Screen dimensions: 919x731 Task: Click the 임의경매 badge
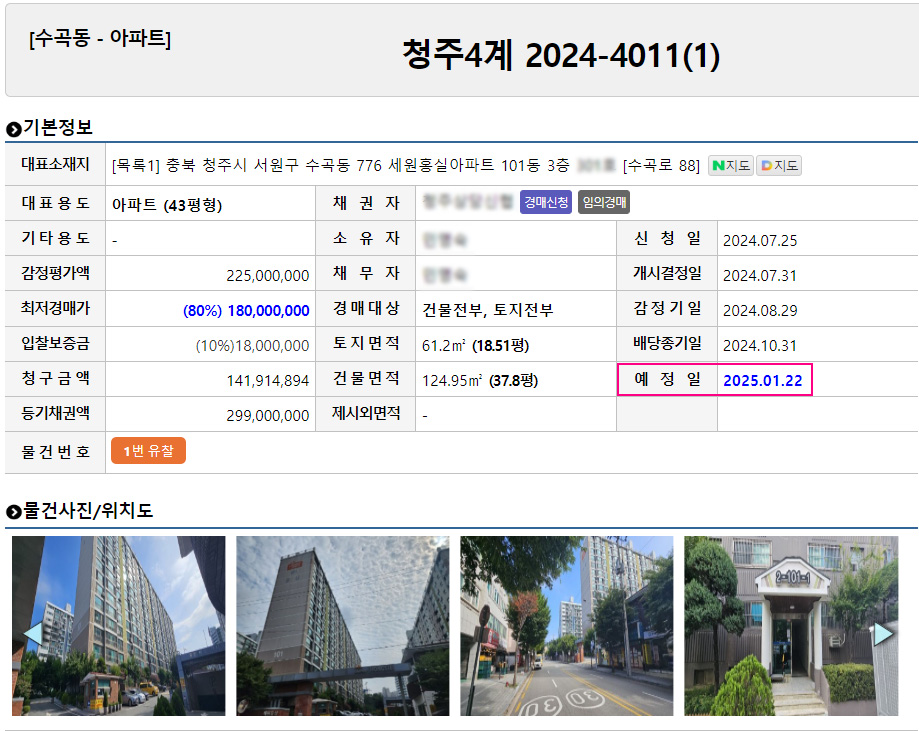pyautogui.click(x=604, y=202)
